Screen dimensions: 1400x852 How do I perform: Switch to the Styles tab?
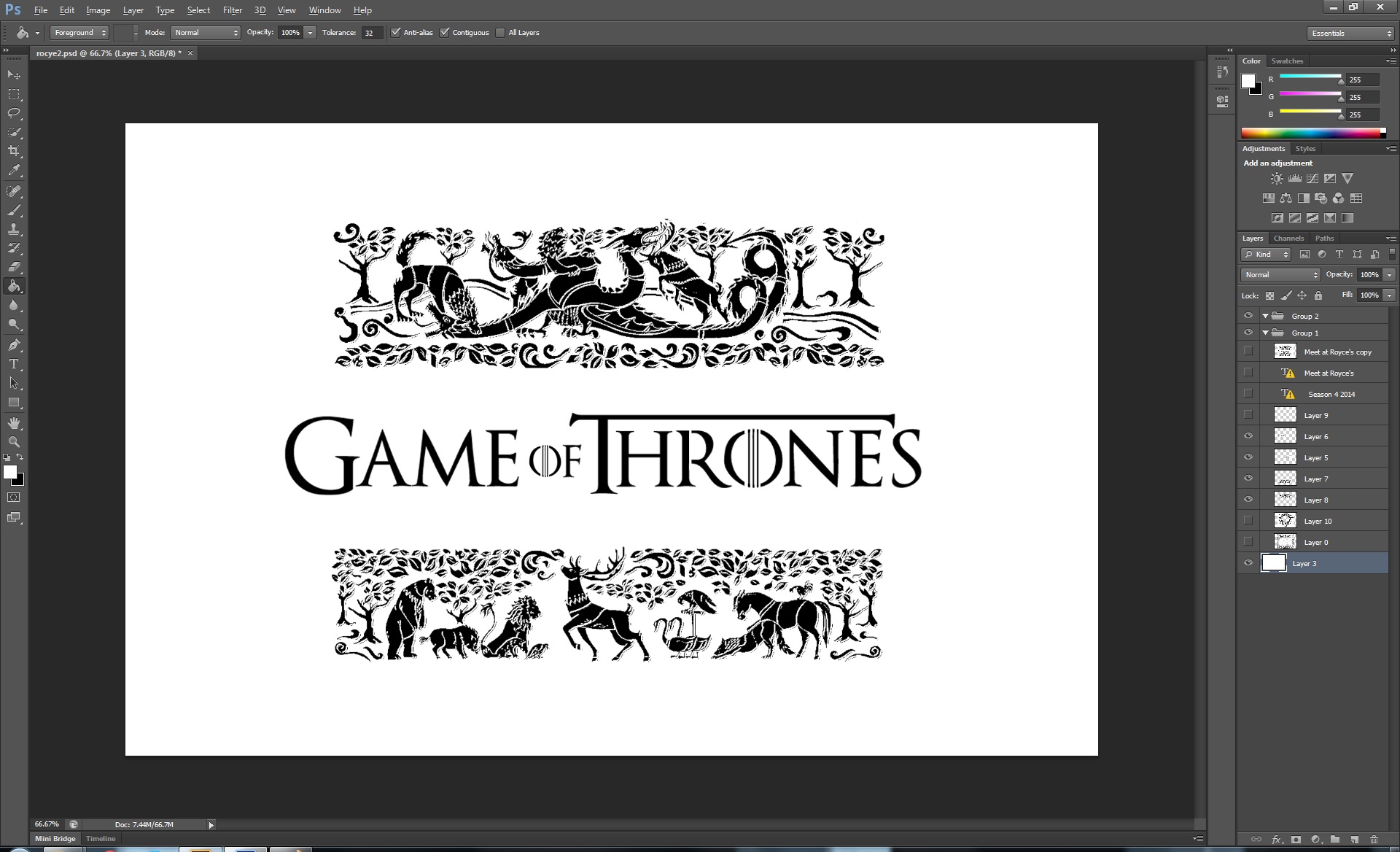[1305, 148]
